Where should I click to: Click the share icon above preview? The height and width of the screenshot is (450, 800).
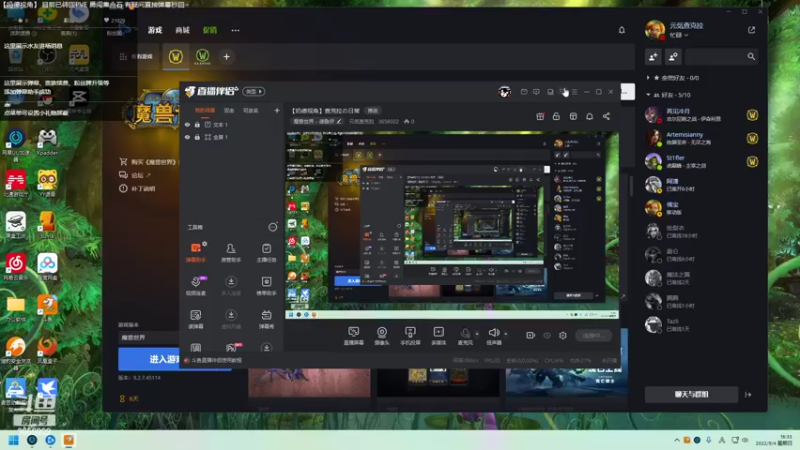(x=606, y=116)
